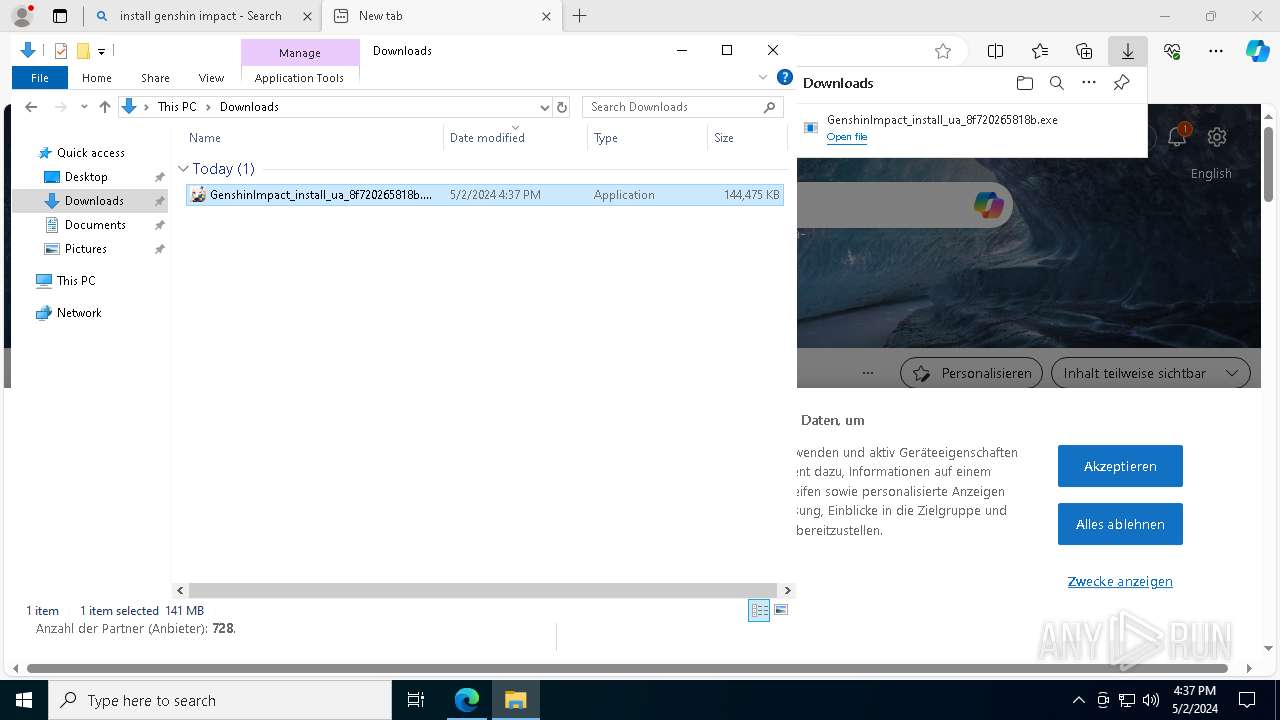Open Windows Start menu
Image resolution: width=1280 pixels, height=720 pixels.
click(24, 700)
